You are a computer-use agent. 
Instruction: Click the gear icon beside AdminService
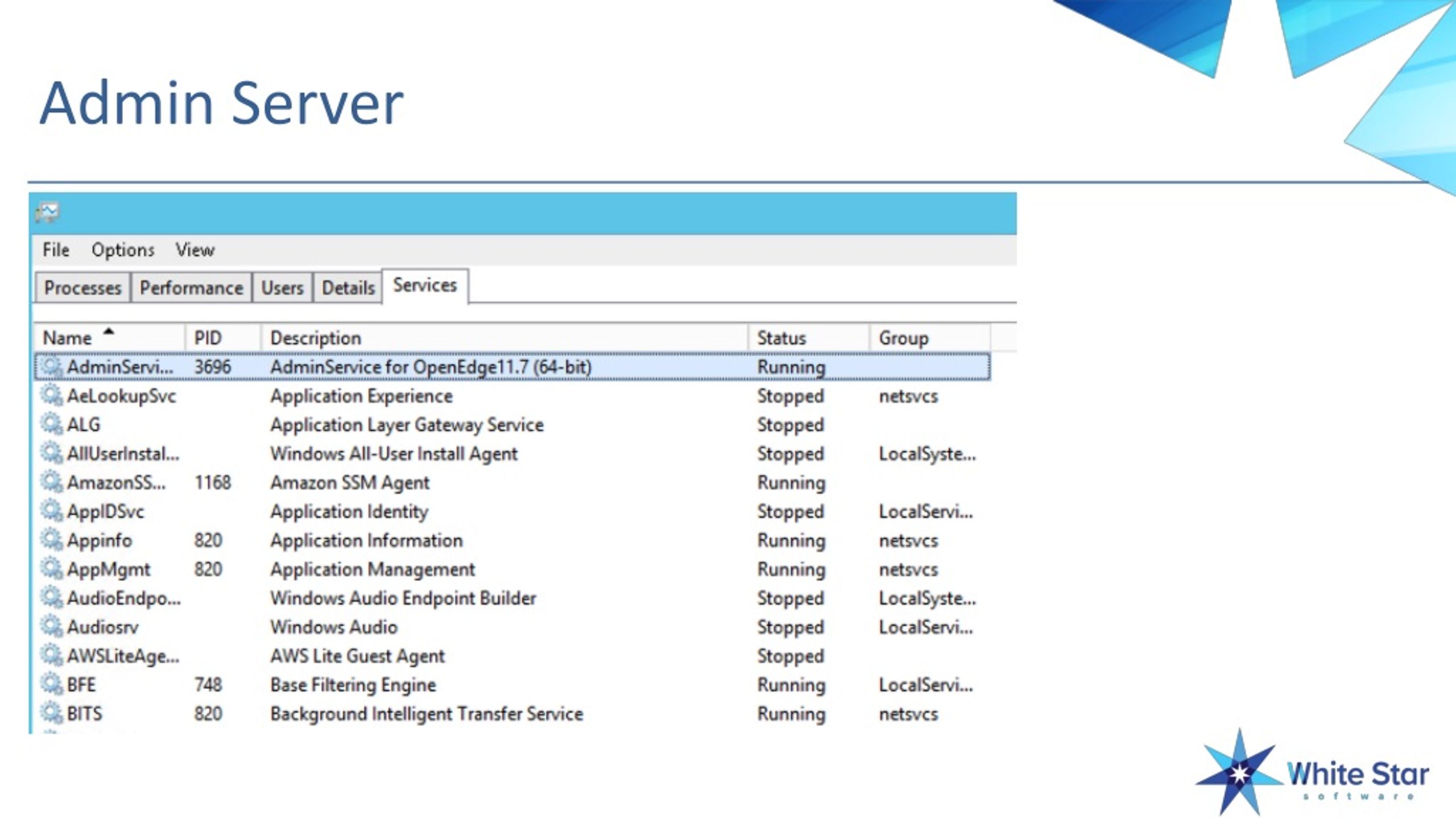52,366
